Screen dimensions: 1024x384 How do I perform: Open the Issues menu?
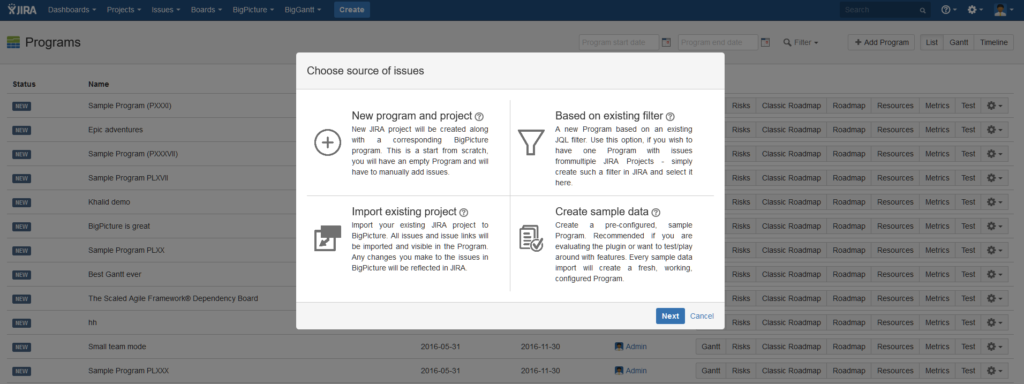[166, 10]
